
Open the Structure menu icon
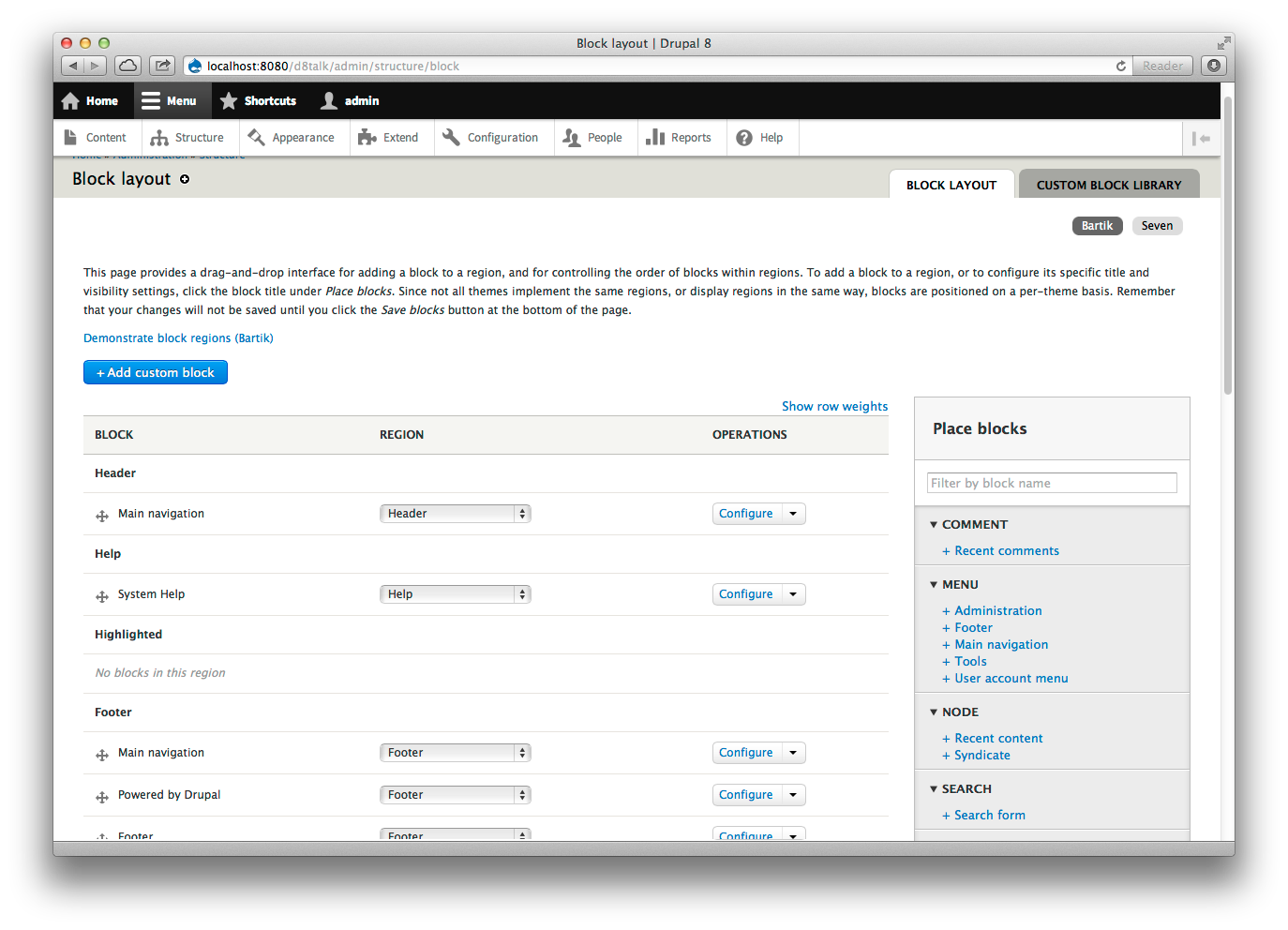click(x=159, y=138)
